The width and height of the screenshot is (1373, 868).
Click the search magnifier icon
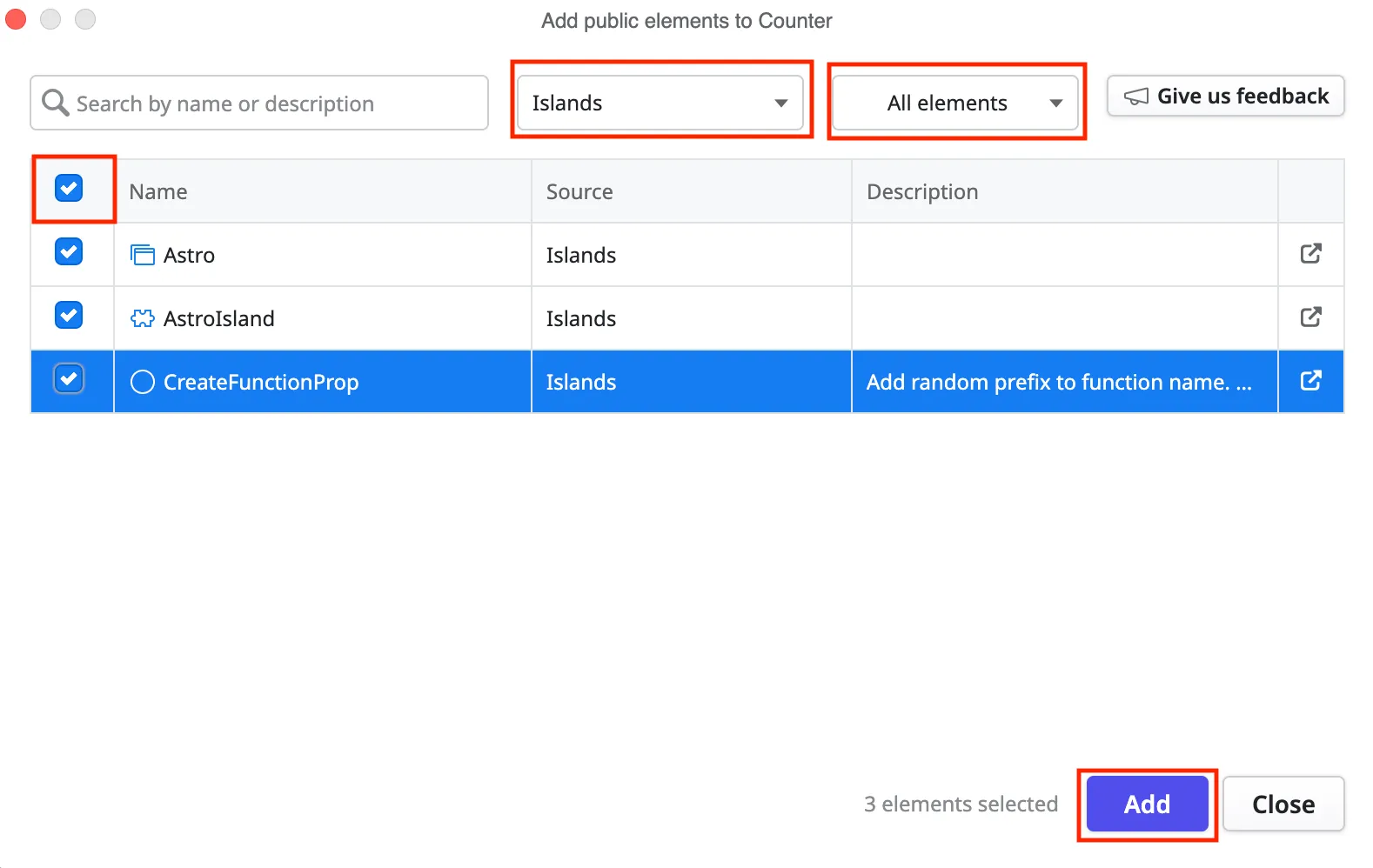56,103
